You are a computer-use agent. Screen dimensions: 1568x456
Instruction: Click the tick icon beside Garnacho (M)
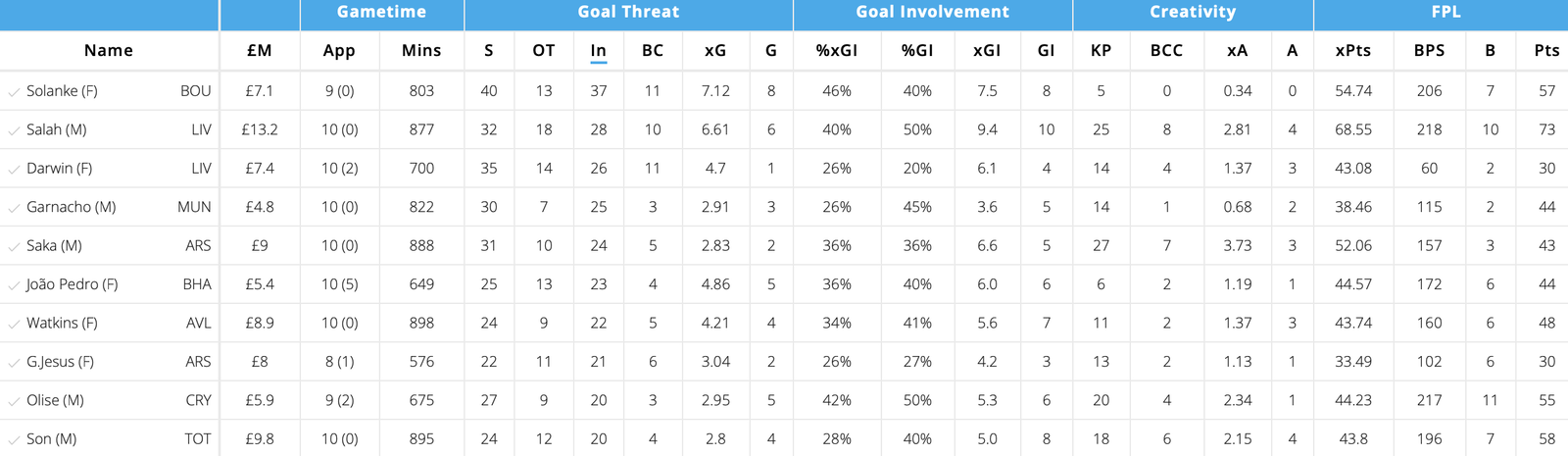click(x=14, y=208)
